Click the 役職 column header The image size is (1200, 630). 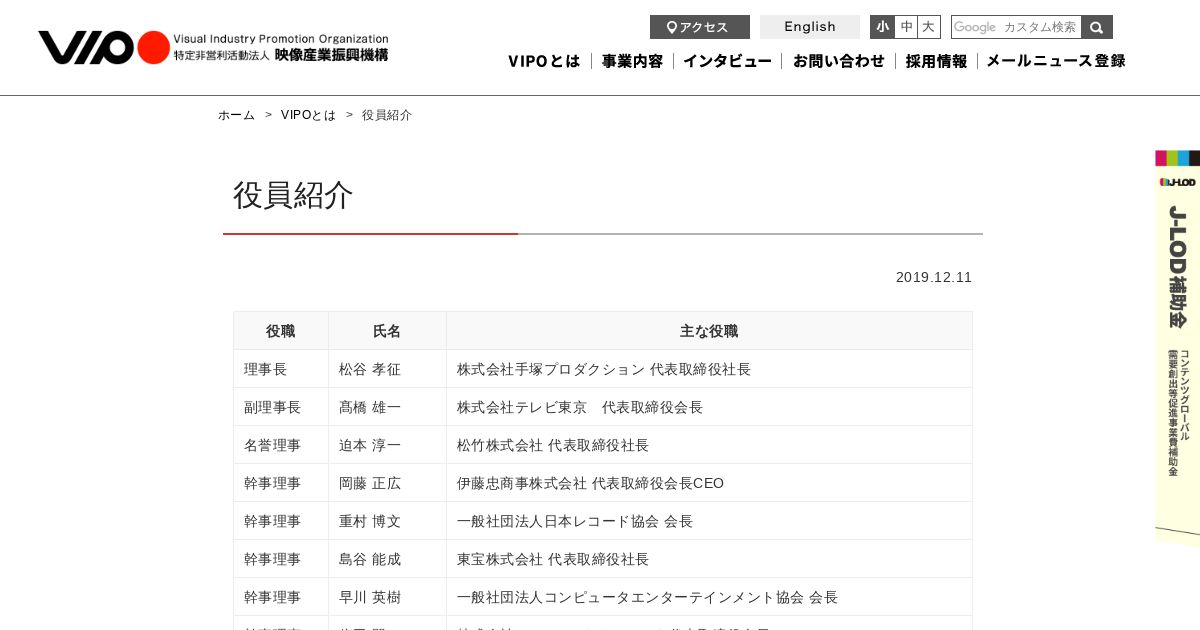pyautogui.click(x=281, y=331)
